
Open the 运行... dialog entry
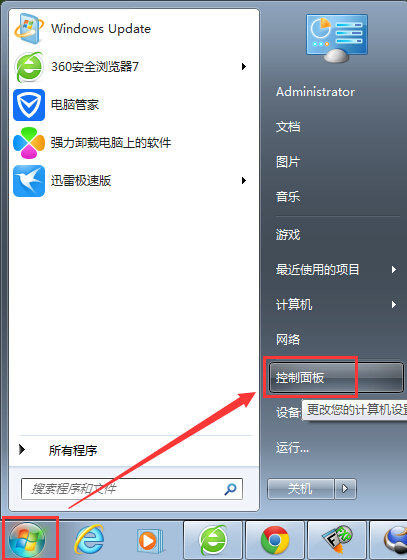click(x=292, y=447)
